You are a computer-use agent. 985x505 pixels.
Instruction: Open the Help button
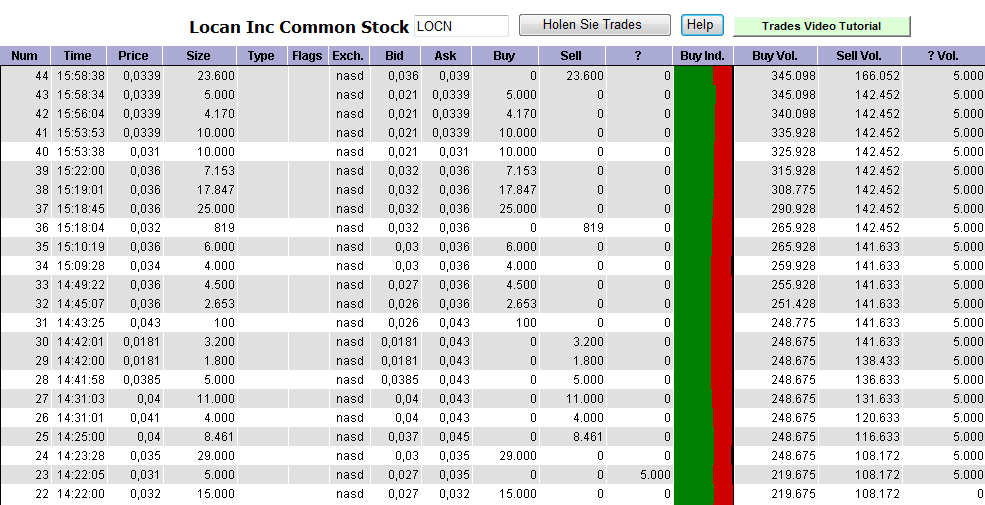[x=701, y=25]
